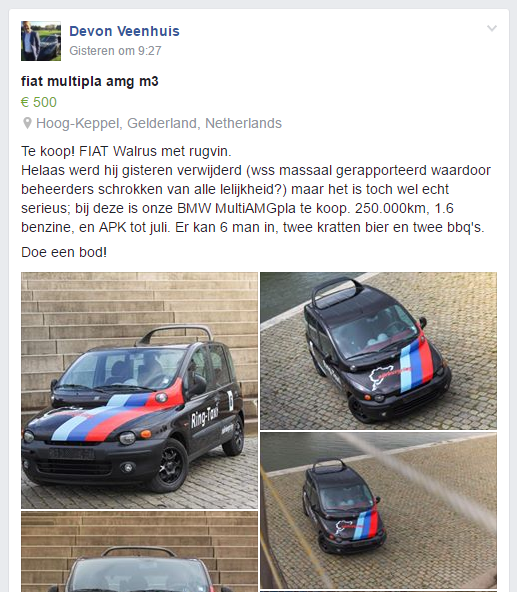The width and height of the screenshot is (517, 592).
Task: Open the partially visible bottom-left car photo
Action: coord(139,552)
